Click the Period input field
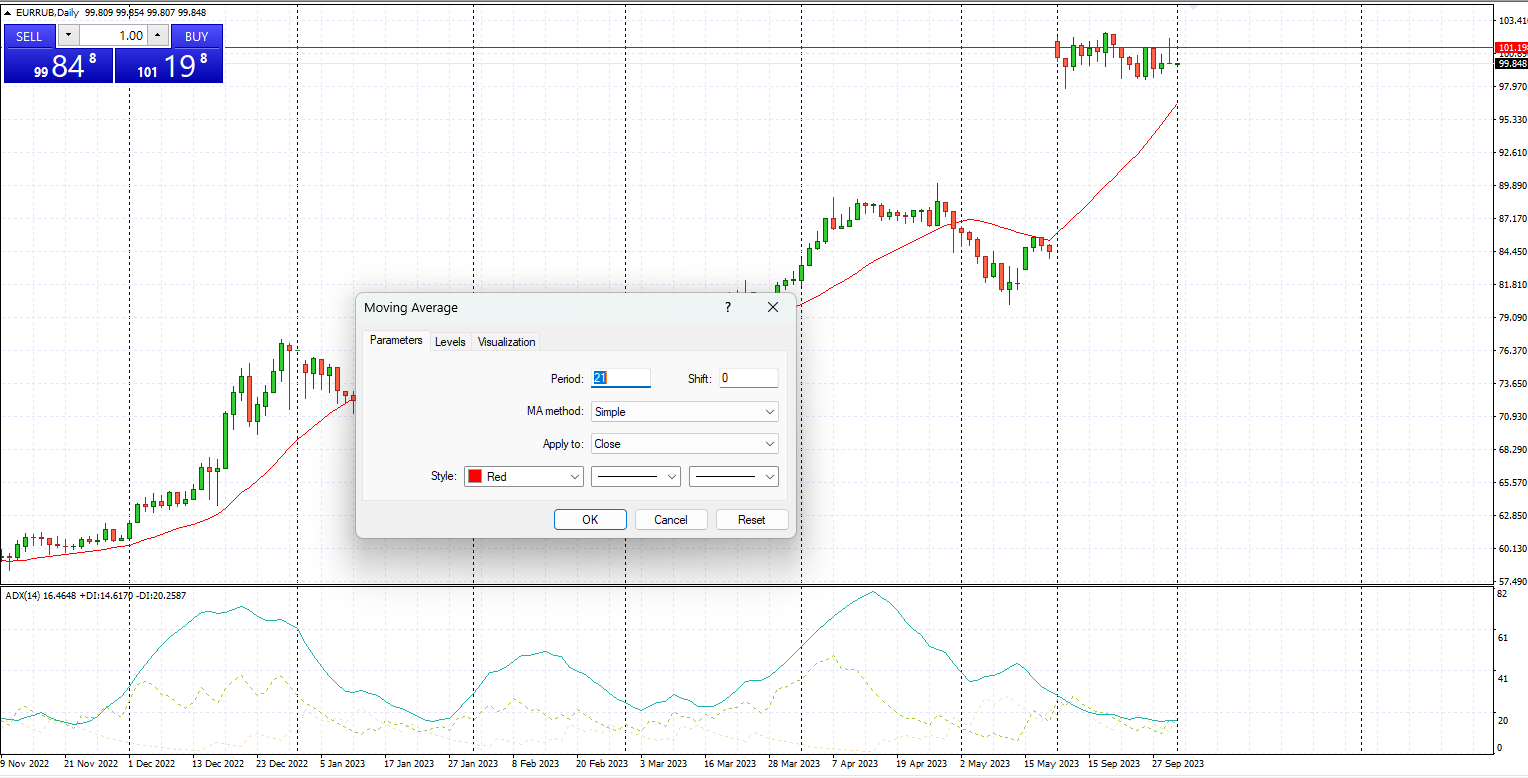The width and height of the screenshot is (1528, 778). 621,378
